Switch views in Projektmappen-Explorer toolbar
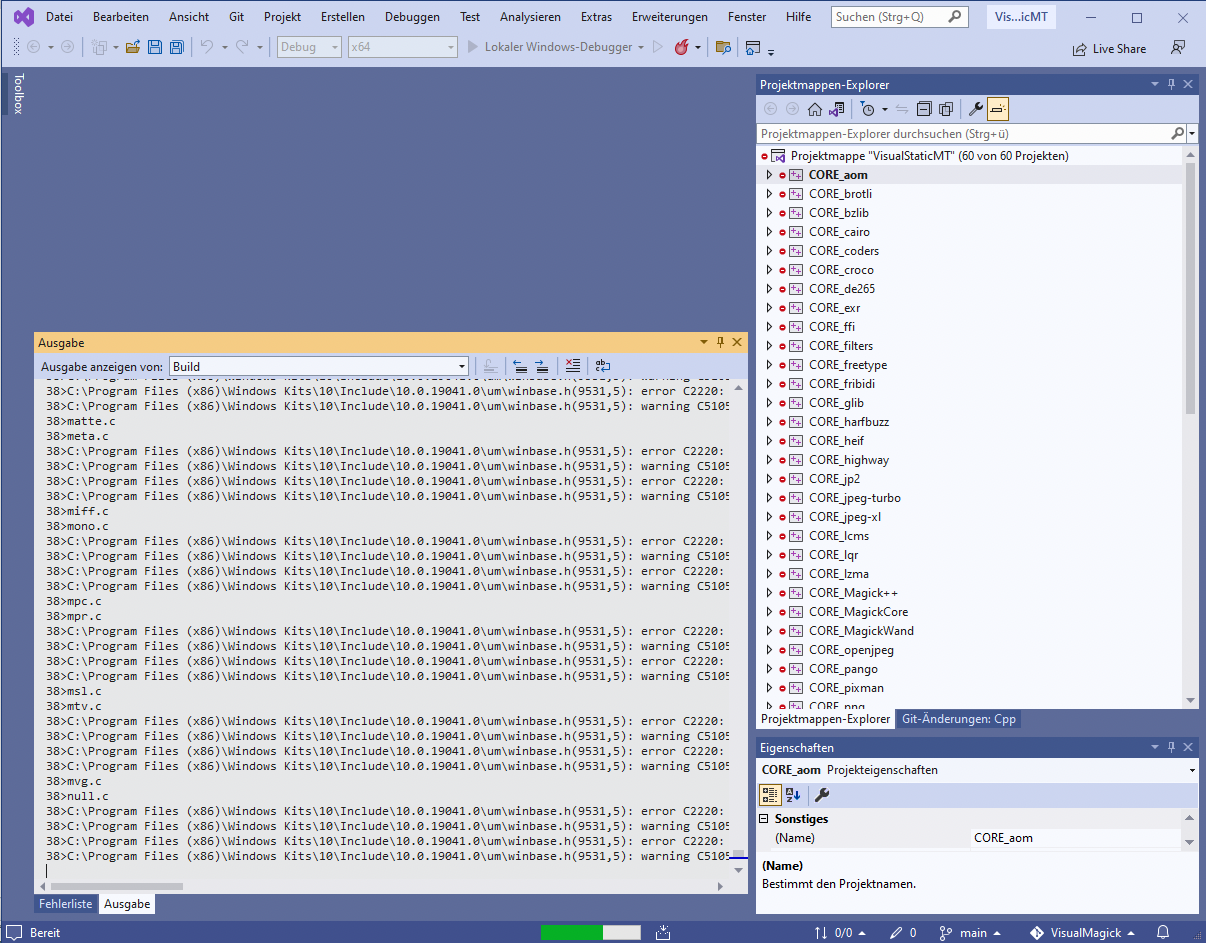The height and width of the screenshot is (943, 1206). (x=837, y=109)
